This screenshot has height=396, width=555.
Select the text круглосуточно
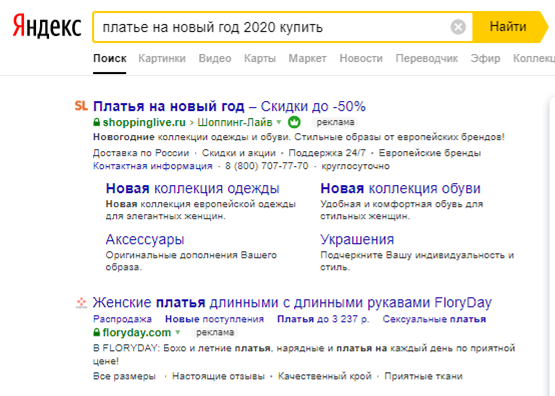(x=355, y=166)
